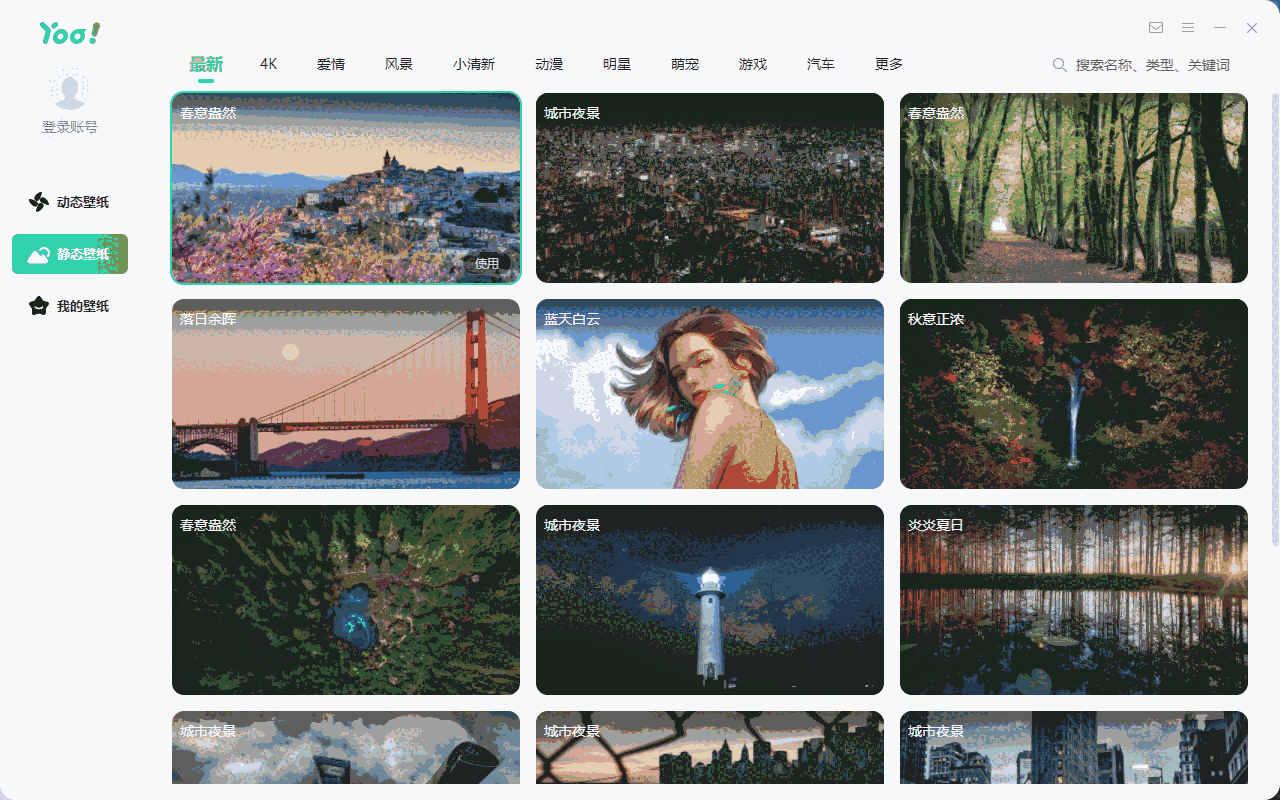Open the 风景 category tab
The height and width of the screenshot is (800, 1280).
point(399,64)
